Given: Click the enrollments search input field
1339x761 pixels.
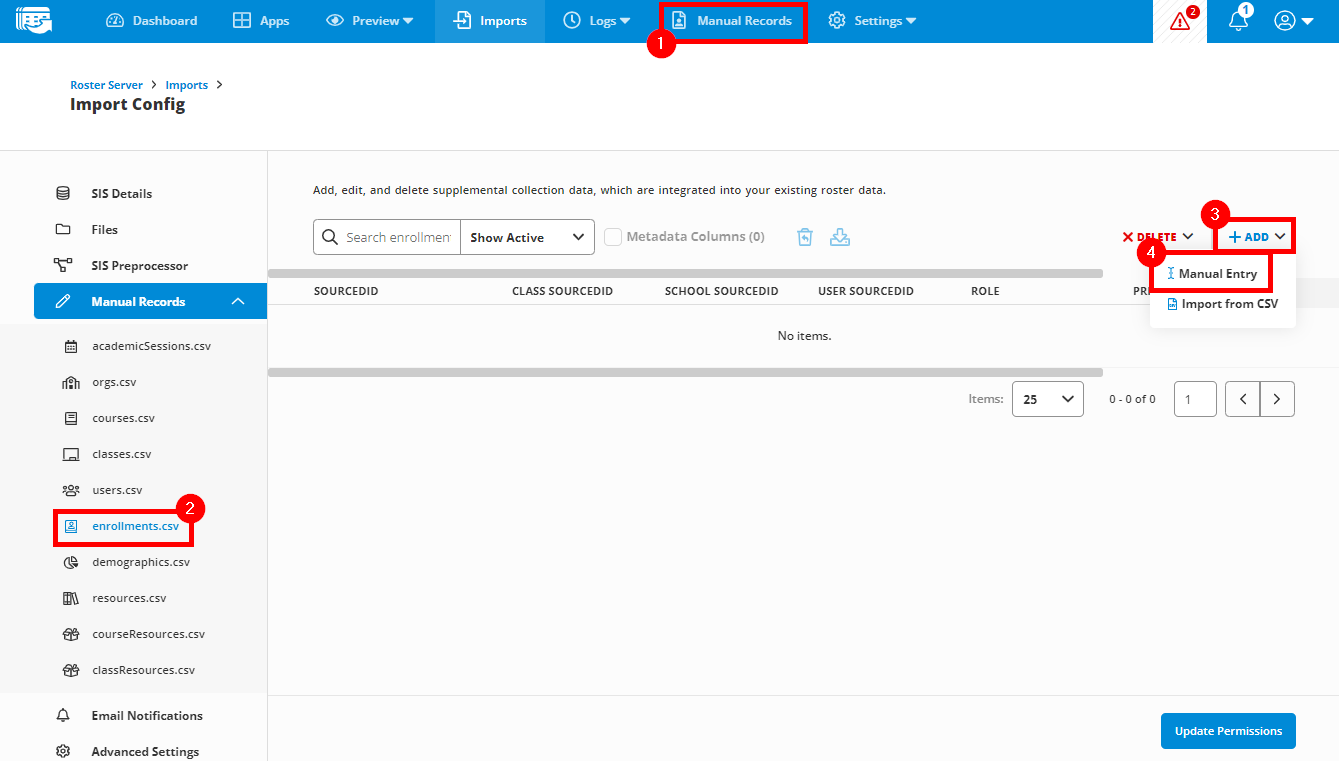Looking at the screenshot, I should [395, 237].
